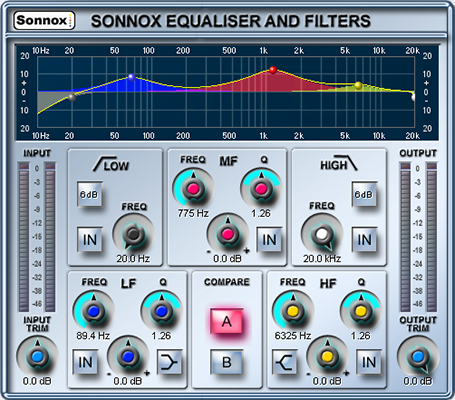Click the left input level meter
The height and width of the screenshot is (400, 455).
click(24, 237)
